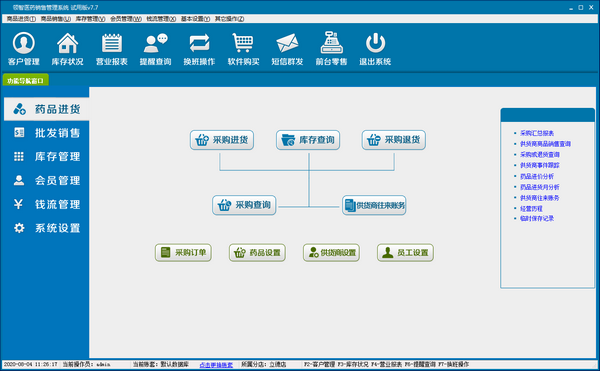Image resolution: width=600 pixels, height=371 pixels.
Task: Launch 前台零售 cash register icon
Action: (x=331, y=49)
